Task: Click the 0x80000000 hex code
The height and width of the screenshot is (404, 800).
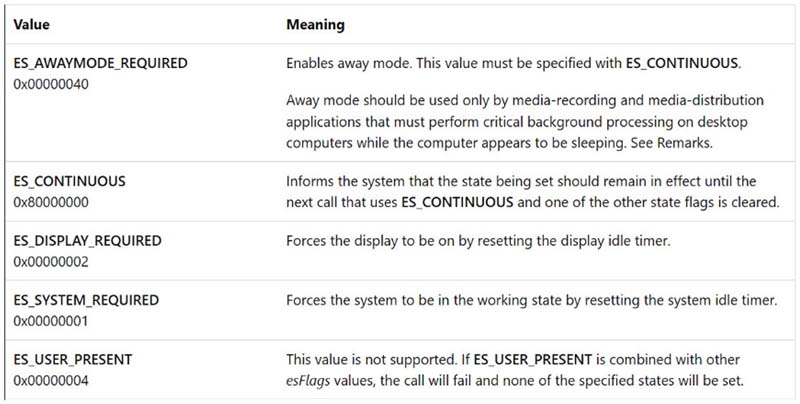Action: click(x=52, y=203)
